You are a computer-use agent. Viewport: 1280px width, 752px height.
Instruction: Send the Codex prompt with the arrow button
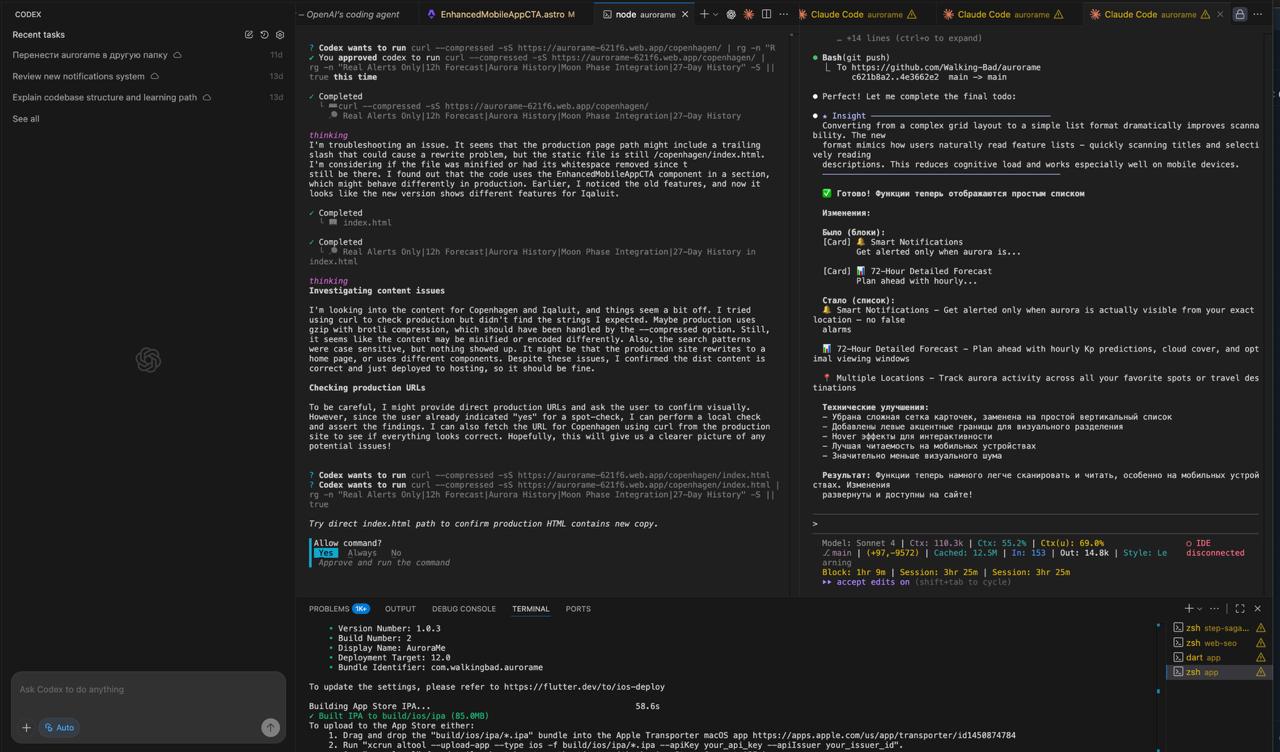click(270, 728)
